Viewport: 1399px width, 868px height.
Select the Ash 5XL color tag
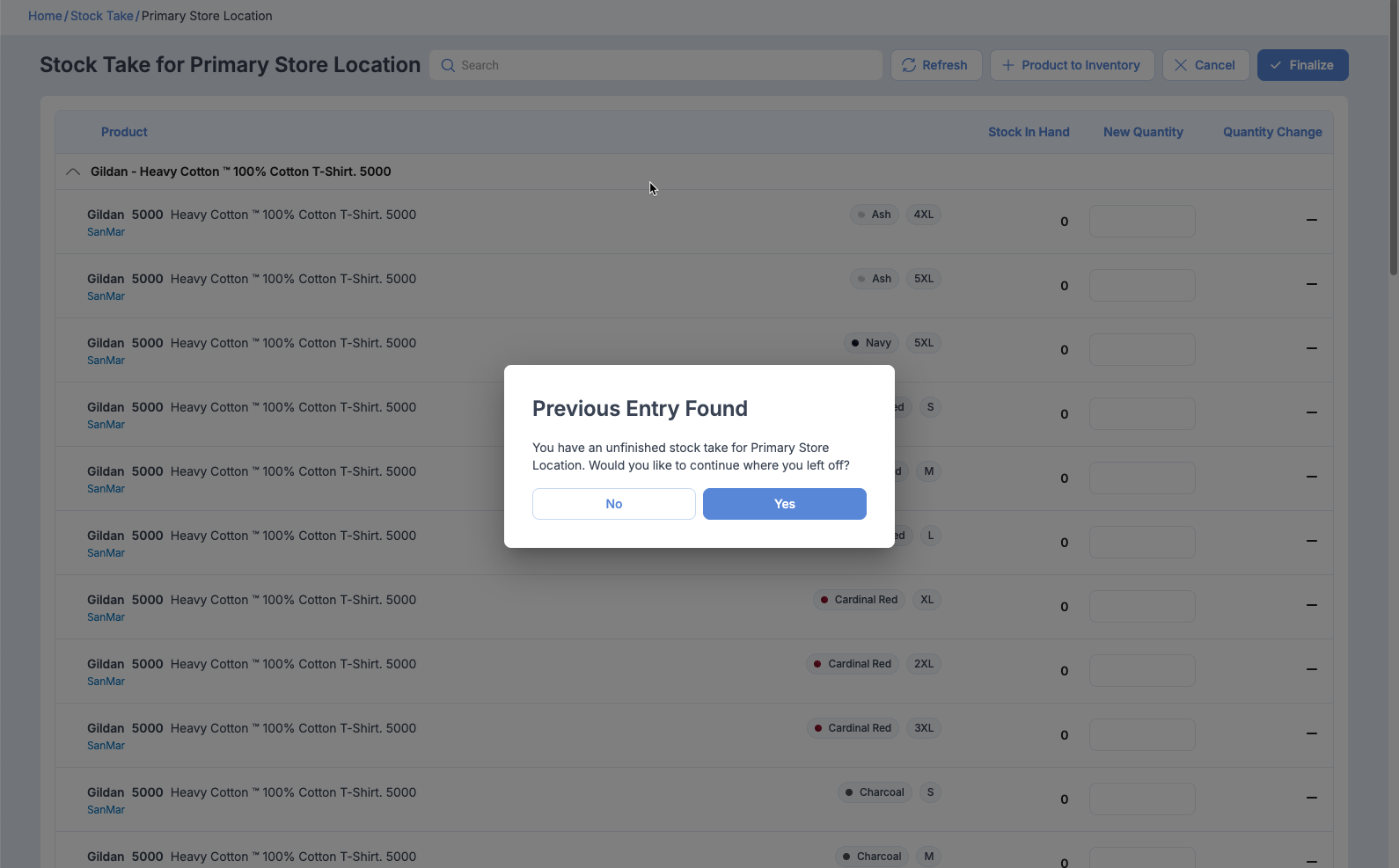874,279
